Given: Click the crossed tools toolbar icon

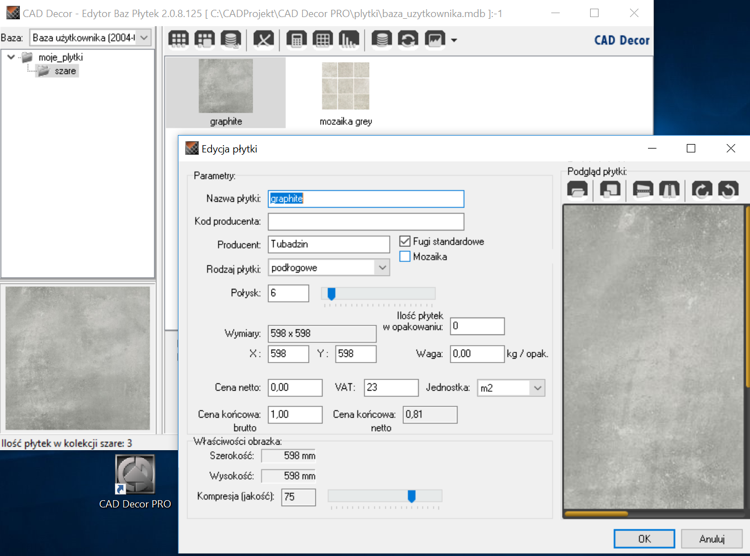Looking at the screenshot, I should 264,39.
